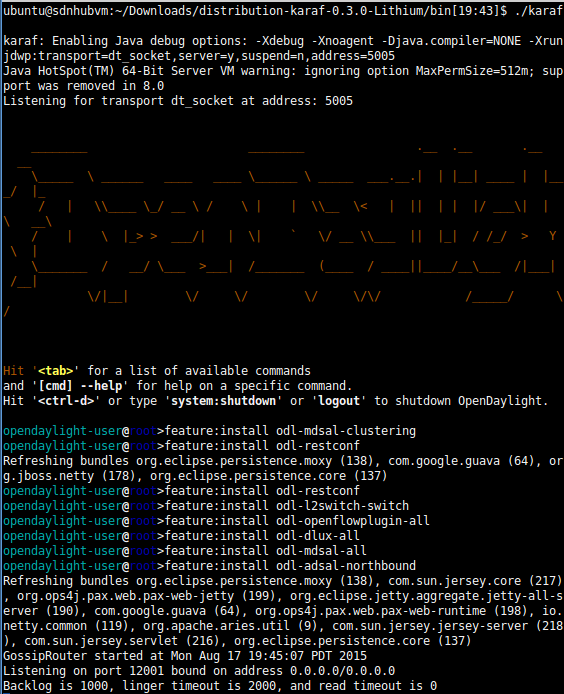
Task: Click the bold 'logout' text
Action: 339,401
